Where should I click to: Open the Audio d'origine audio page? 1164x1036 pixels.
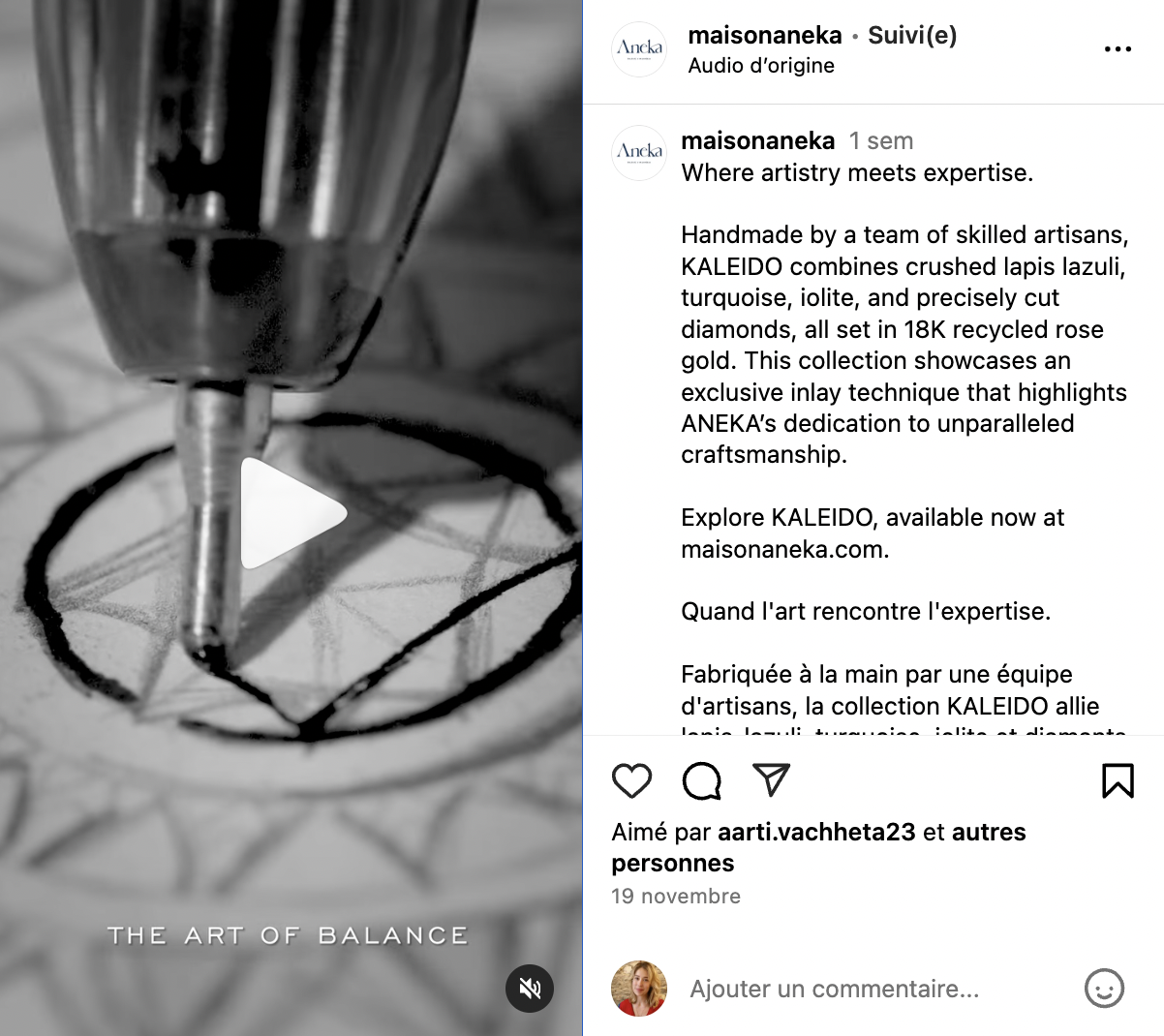[x=761, y=66]
